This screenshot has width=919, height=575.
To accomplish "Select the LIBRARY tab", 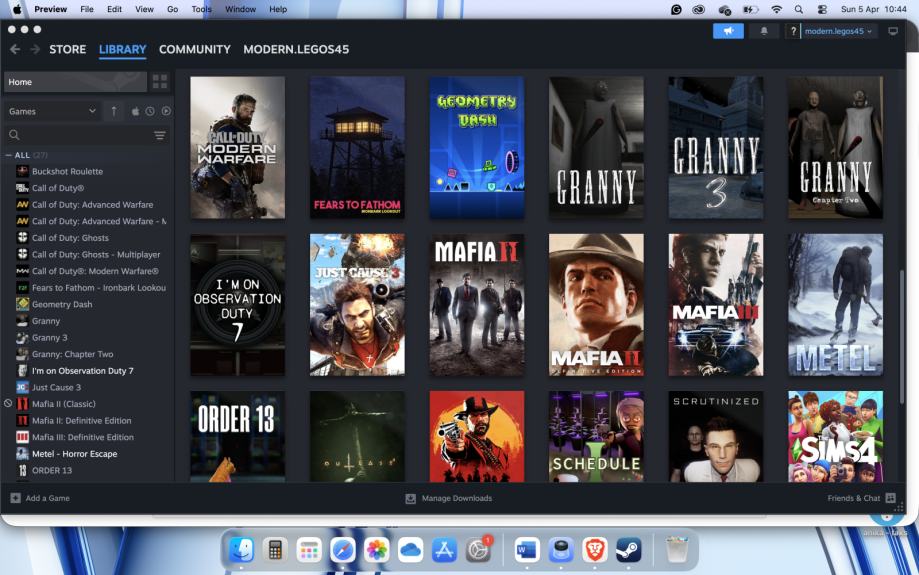I will (x=122, y=49).
